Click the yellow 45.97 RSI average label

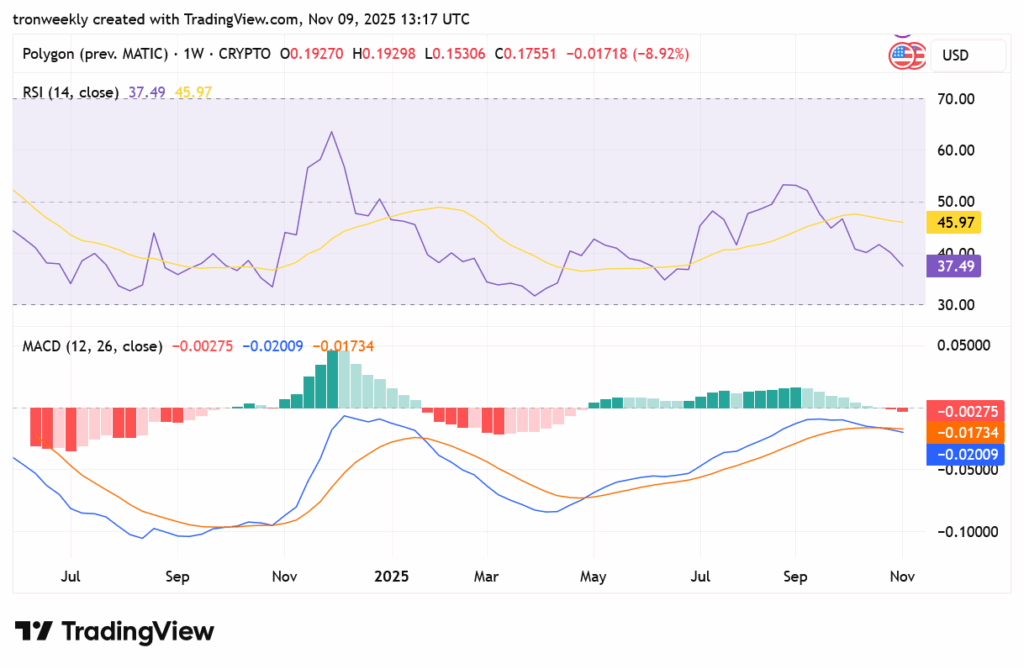click(x=957, y=222)
